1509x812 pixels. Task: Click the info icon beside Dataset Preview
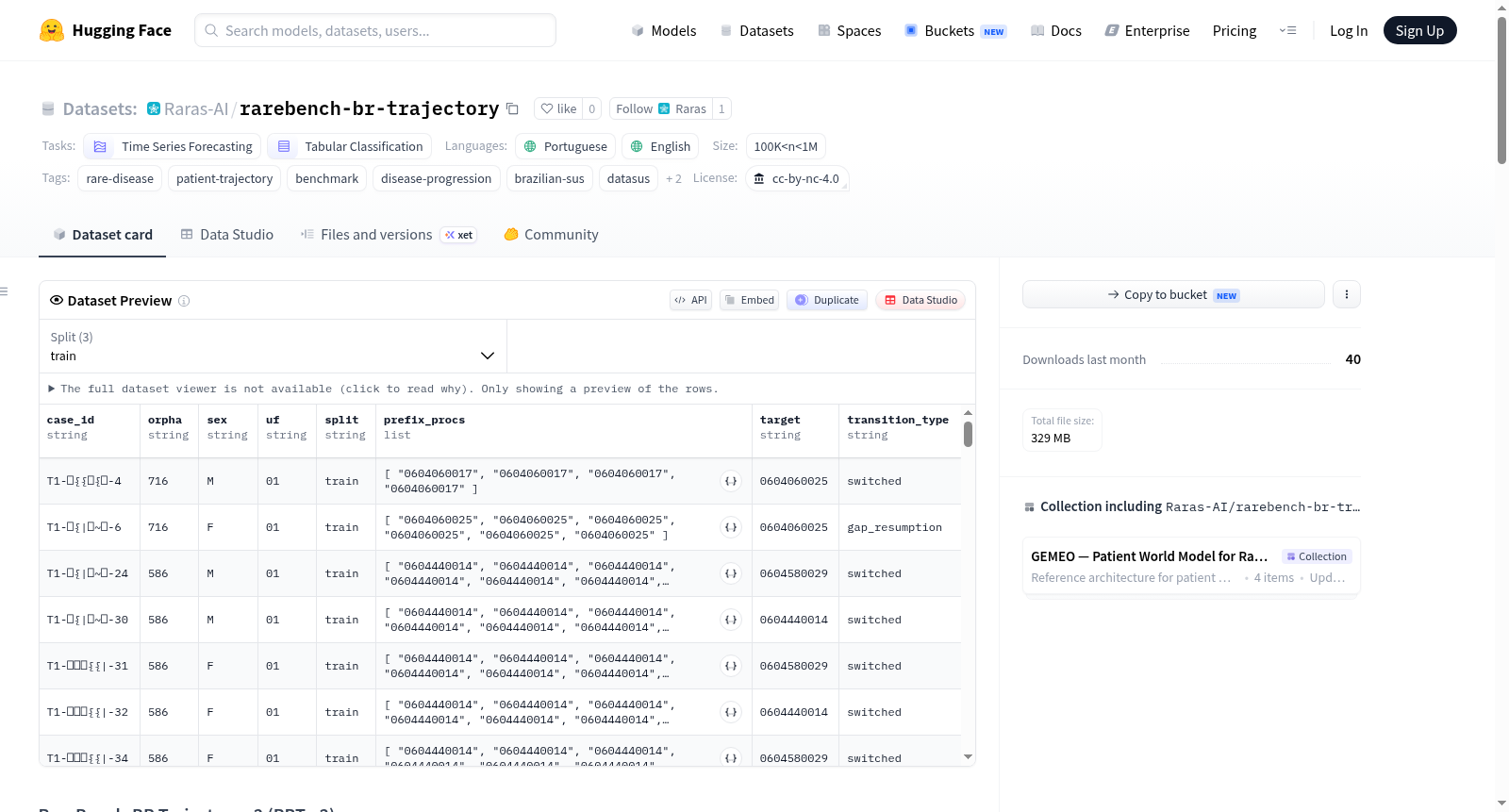(184, 301)
